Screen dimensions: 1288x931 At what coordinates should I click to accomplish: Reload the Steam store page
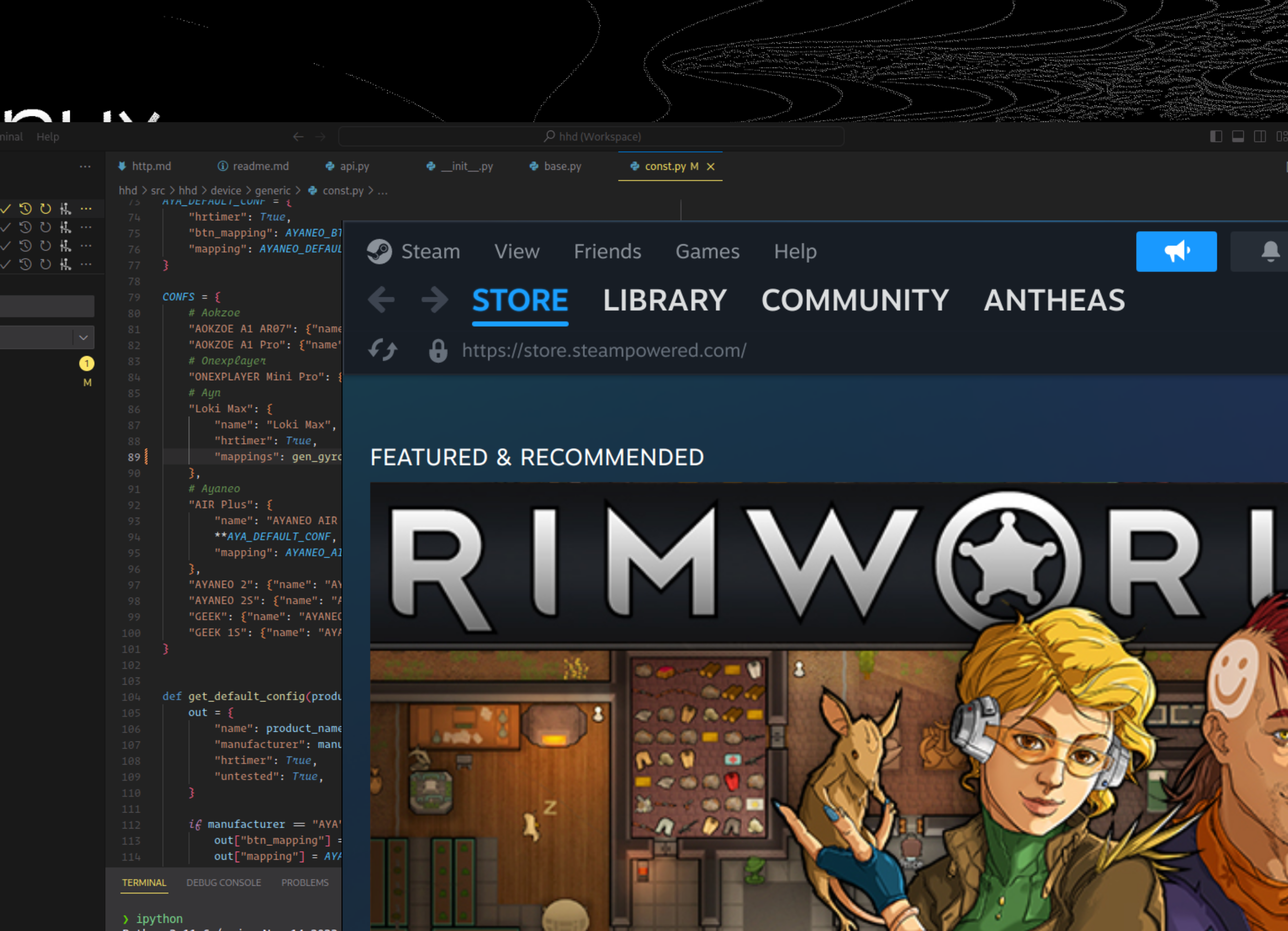pyautogui.click(x=382, y=350)
